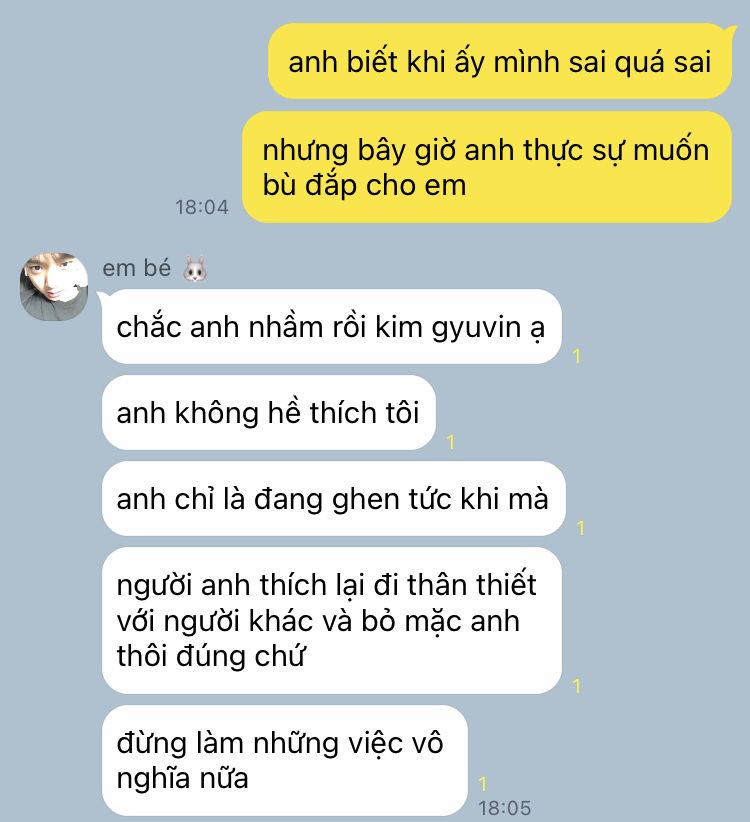The height and width of the screenshot is (822, 750).
Task: Select the message 'anh không hề thích tôi'
Action: (269, 413)
